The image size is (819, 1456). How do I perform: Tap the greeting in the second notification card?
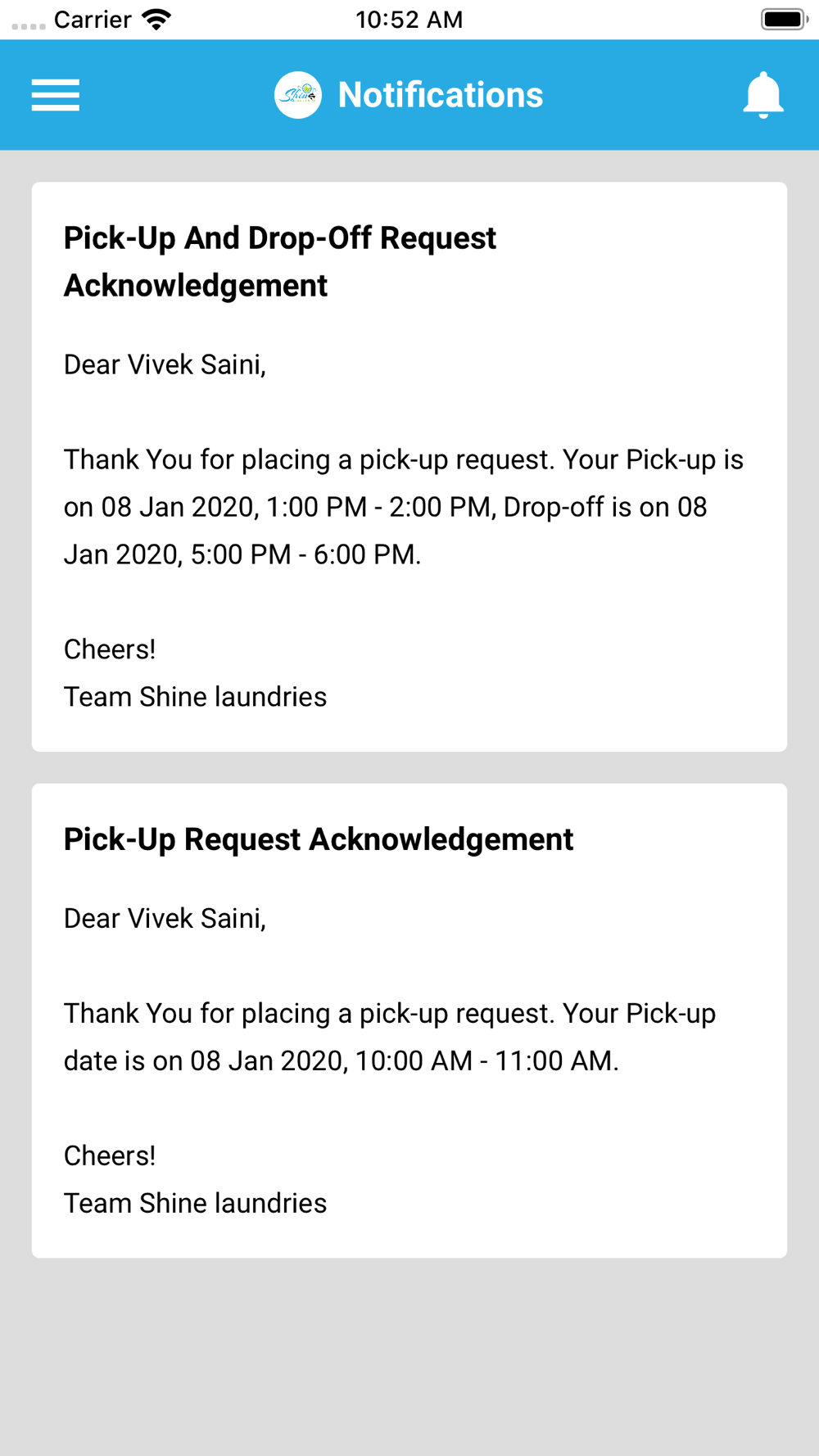(x=165, y=918)
